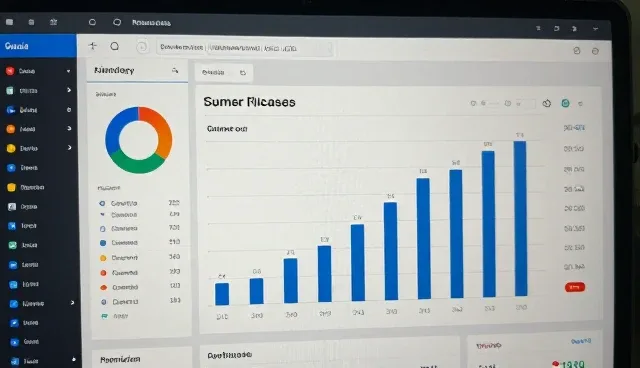Click the search circle icon beside the plus
This screenshot has width=640, height=368.
(x=115, y=47)
